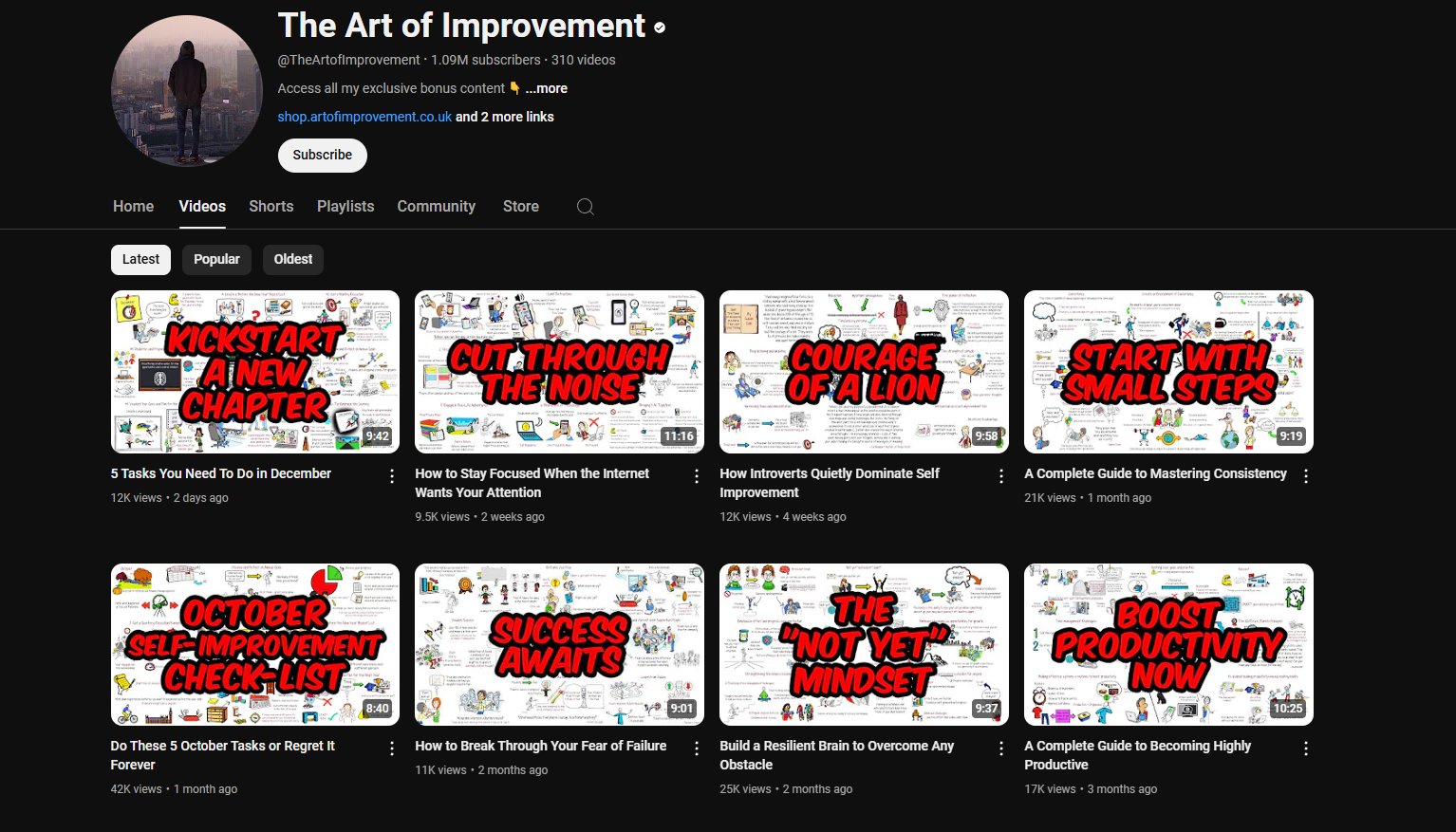Open the Playlists tab
This screenshot has height=832, width=1456.
[345, 206]
